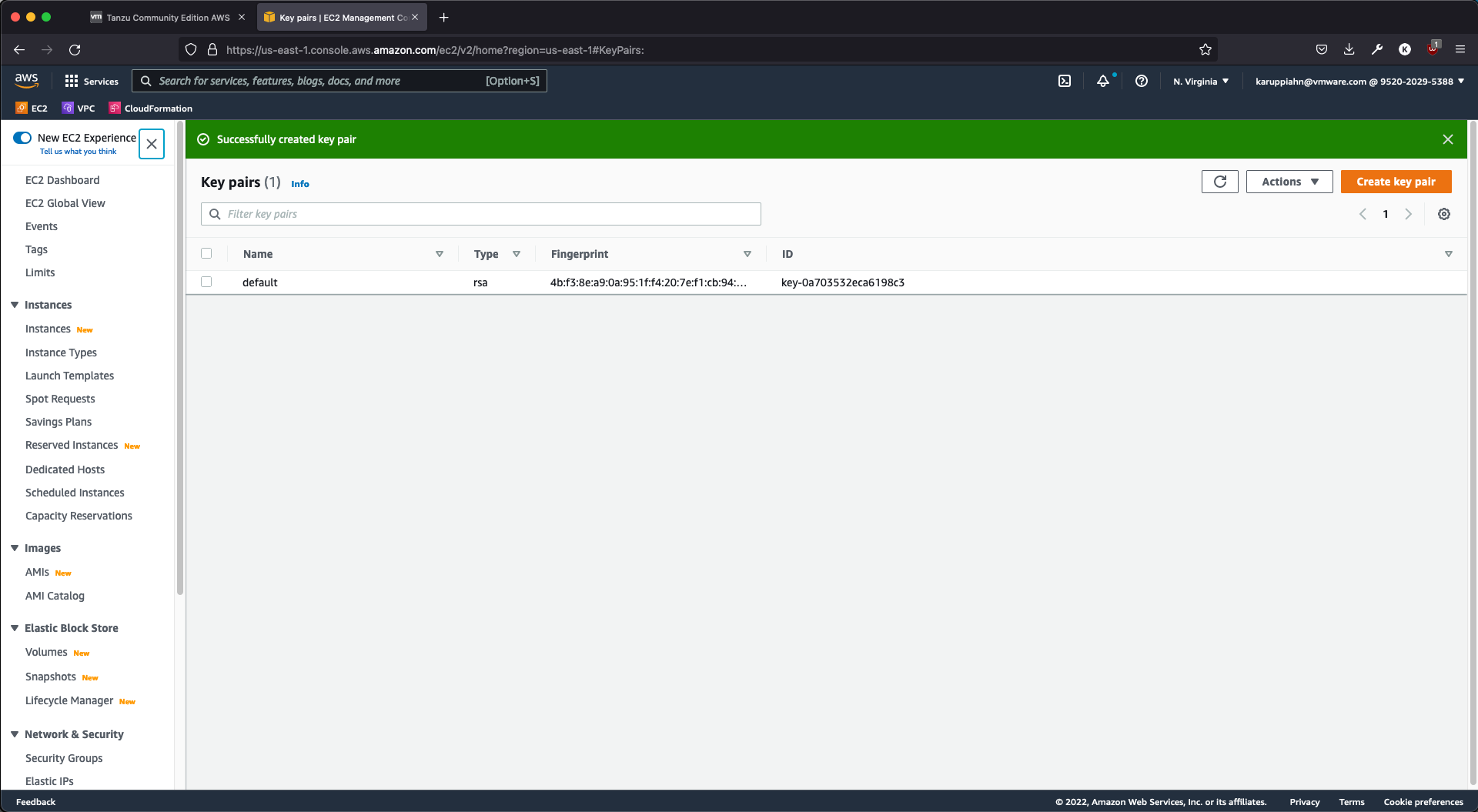Open VPC shortcut in favorites bar
This screenshot has height=812, width=1478.
click(79, 109)
